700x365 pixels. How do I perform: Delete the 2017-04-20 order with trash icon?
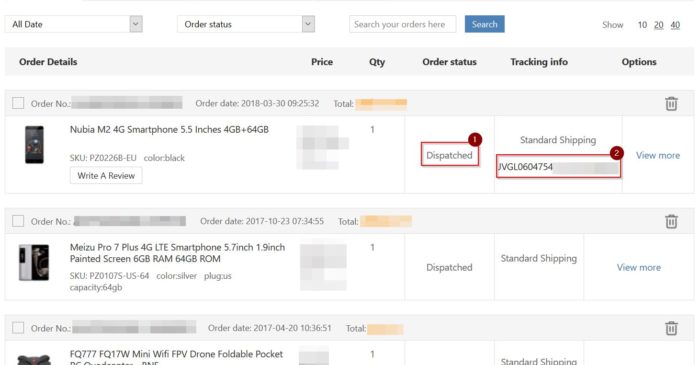point(671,328)
